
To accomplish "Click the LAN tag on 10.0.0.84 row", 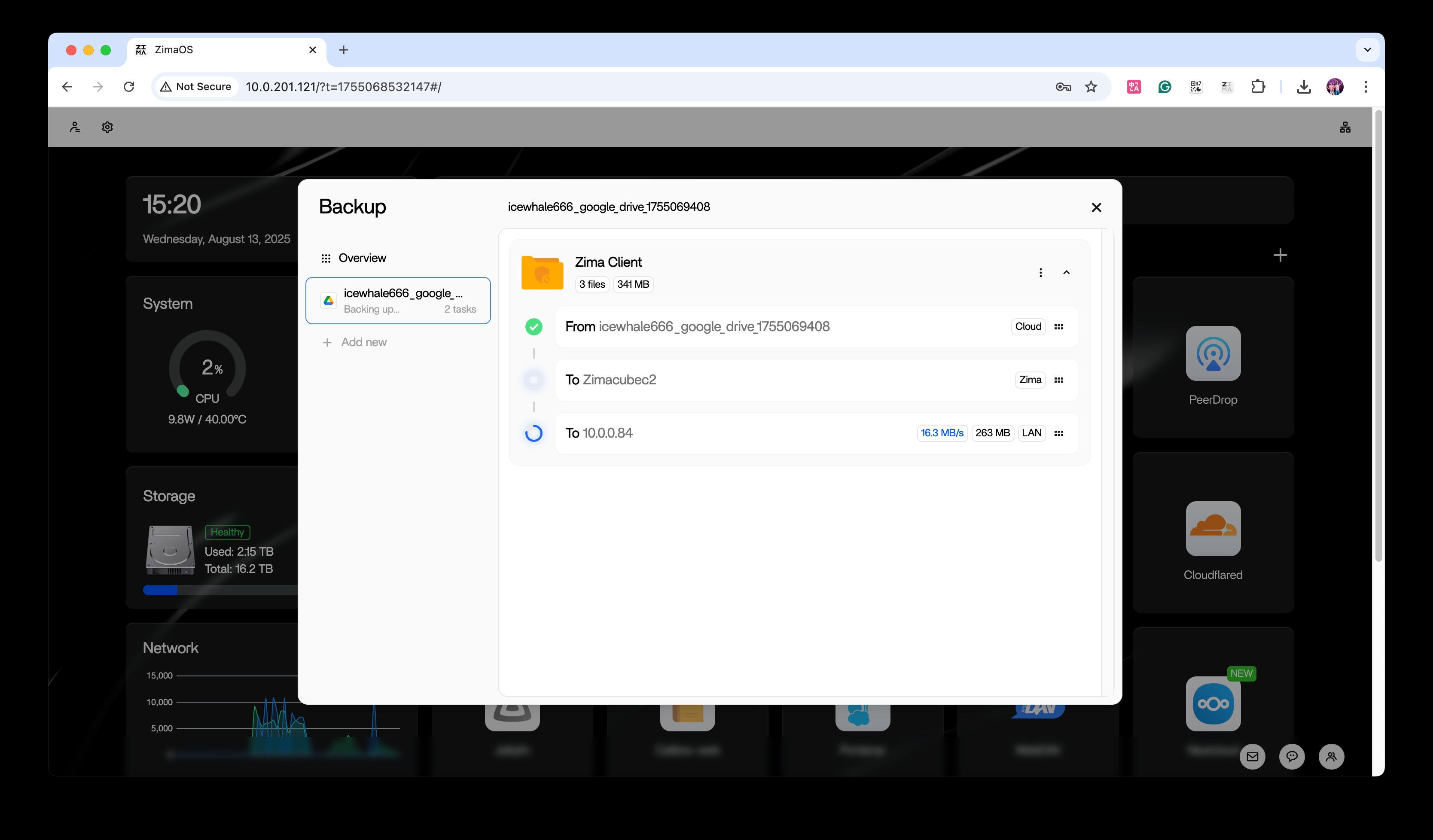I will pos(1031,433).
